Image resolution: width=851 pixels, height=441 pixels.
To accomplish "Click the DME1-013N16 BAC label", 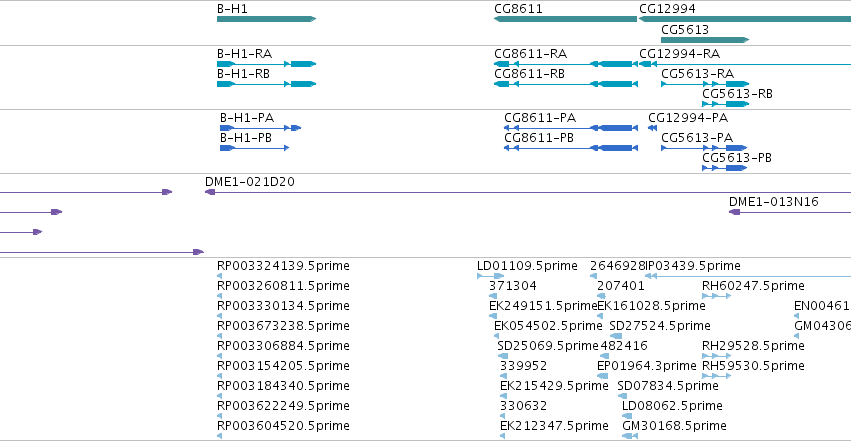I will [773, 202].
